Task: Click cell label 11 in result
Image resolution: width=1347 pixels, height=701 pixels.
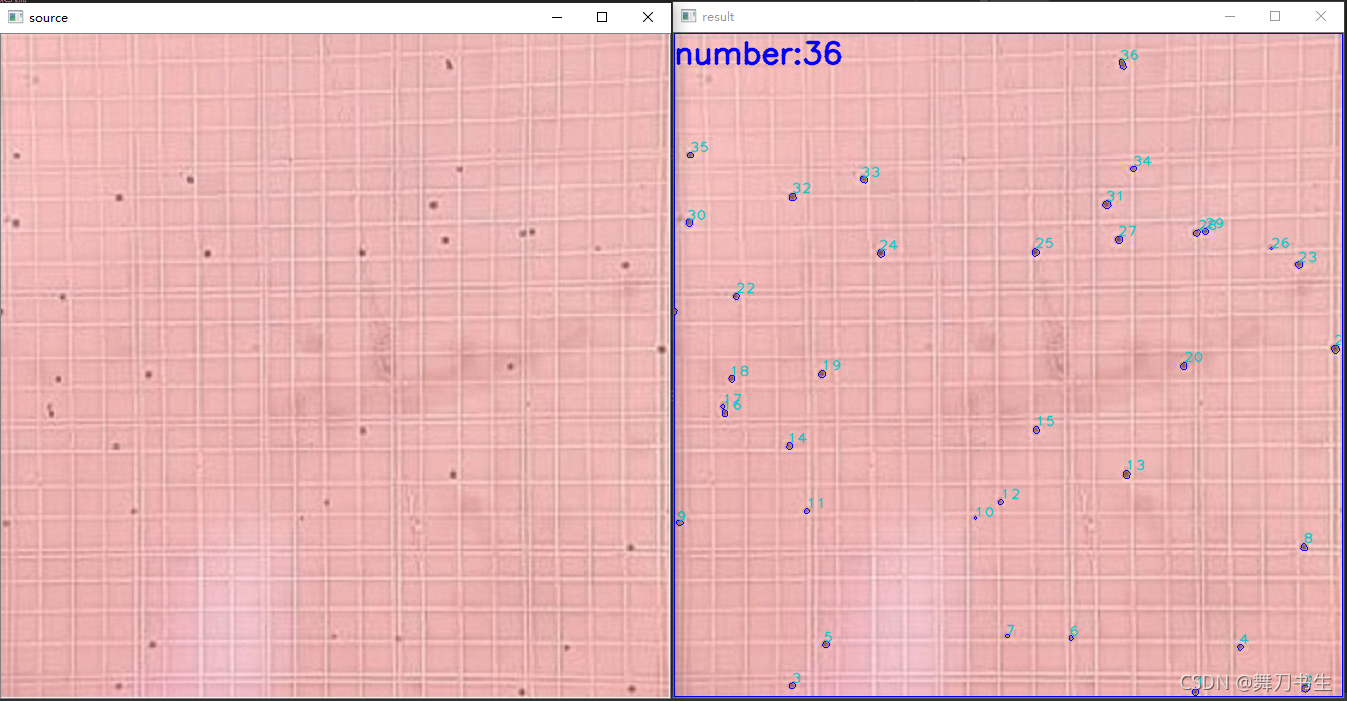Action: coord(816,503)
